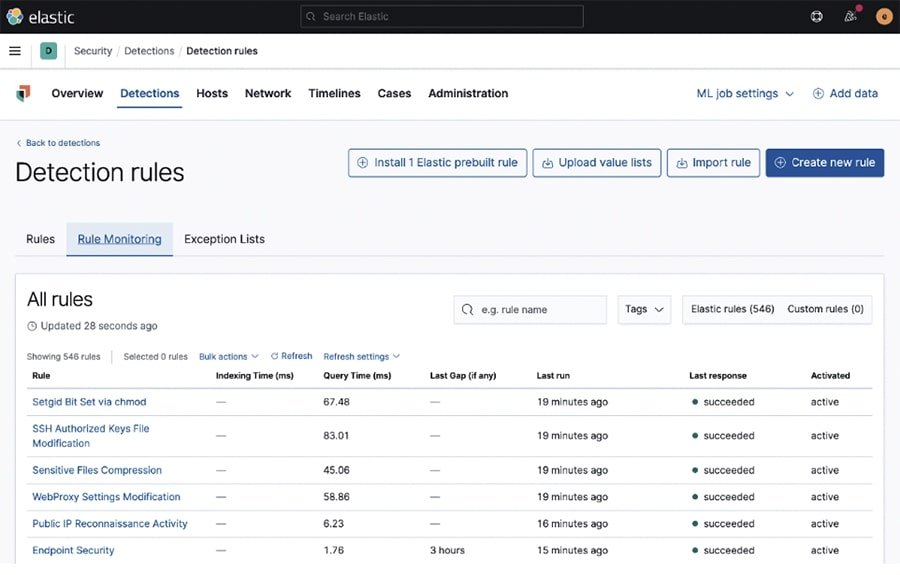Open the Setgid Bit Set via chmod rule
The height and width of the screenshot is (575, 900).
click(89, 402)
